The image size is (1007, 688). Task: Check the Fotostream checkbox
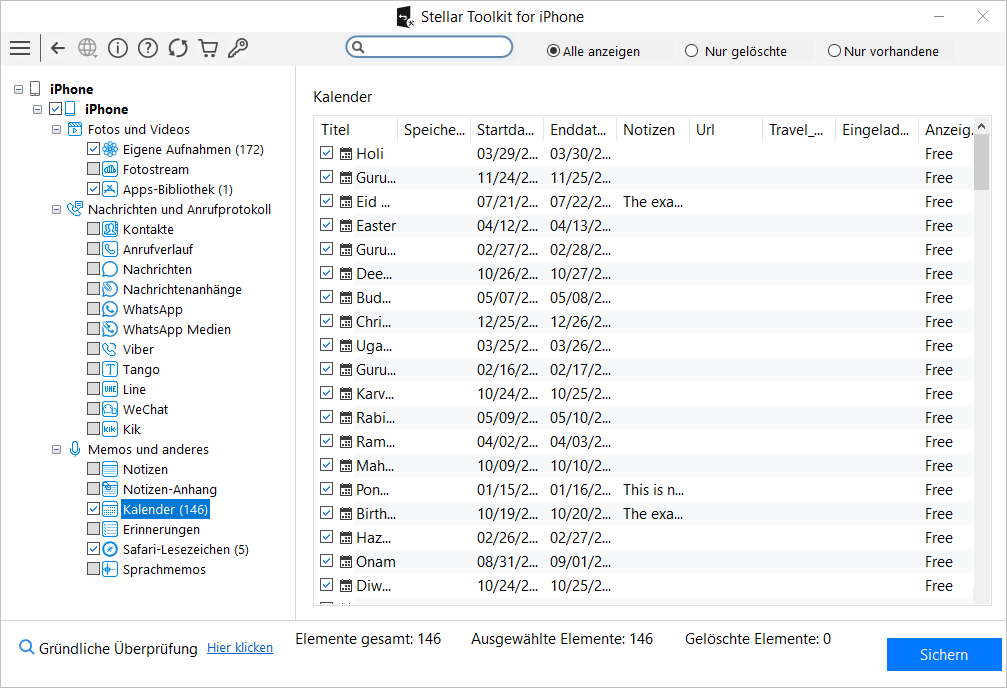(x=93, y=169)
